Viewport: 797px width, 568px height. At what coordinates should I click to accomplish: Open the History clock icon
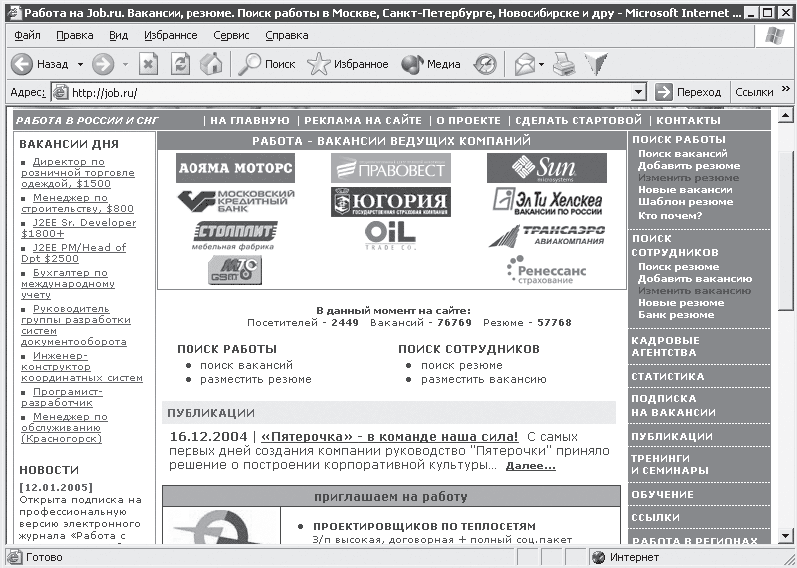(485, 64)
